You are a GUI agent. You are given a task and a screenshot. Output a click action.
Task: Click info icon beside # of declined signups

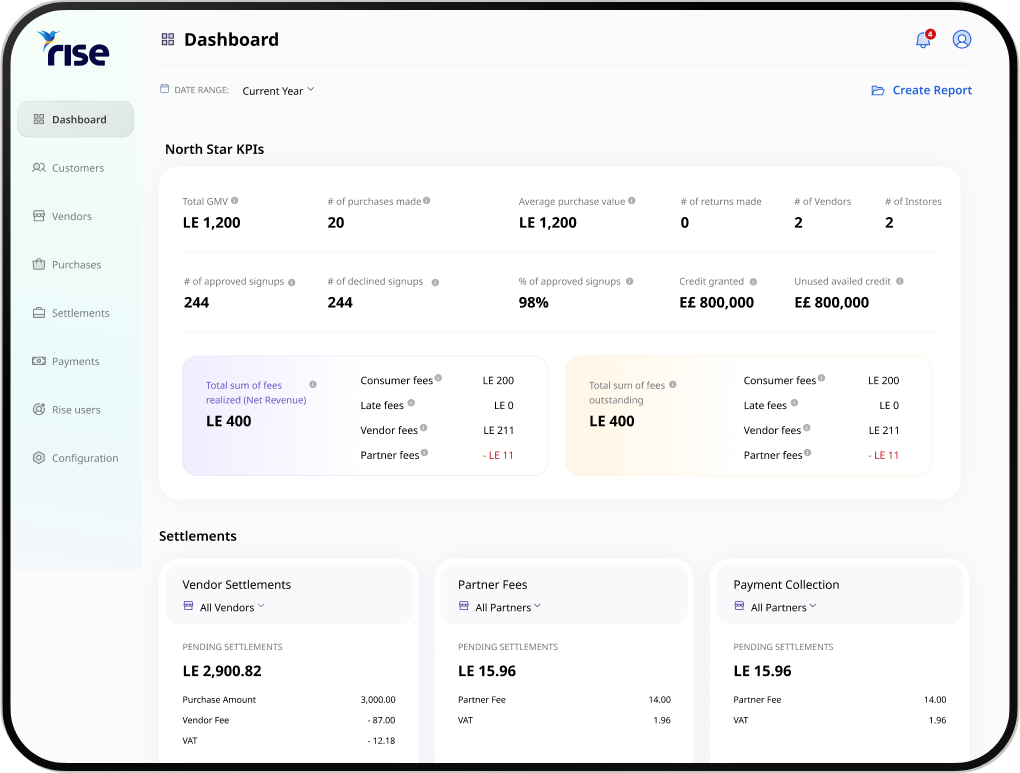point(435,282)
